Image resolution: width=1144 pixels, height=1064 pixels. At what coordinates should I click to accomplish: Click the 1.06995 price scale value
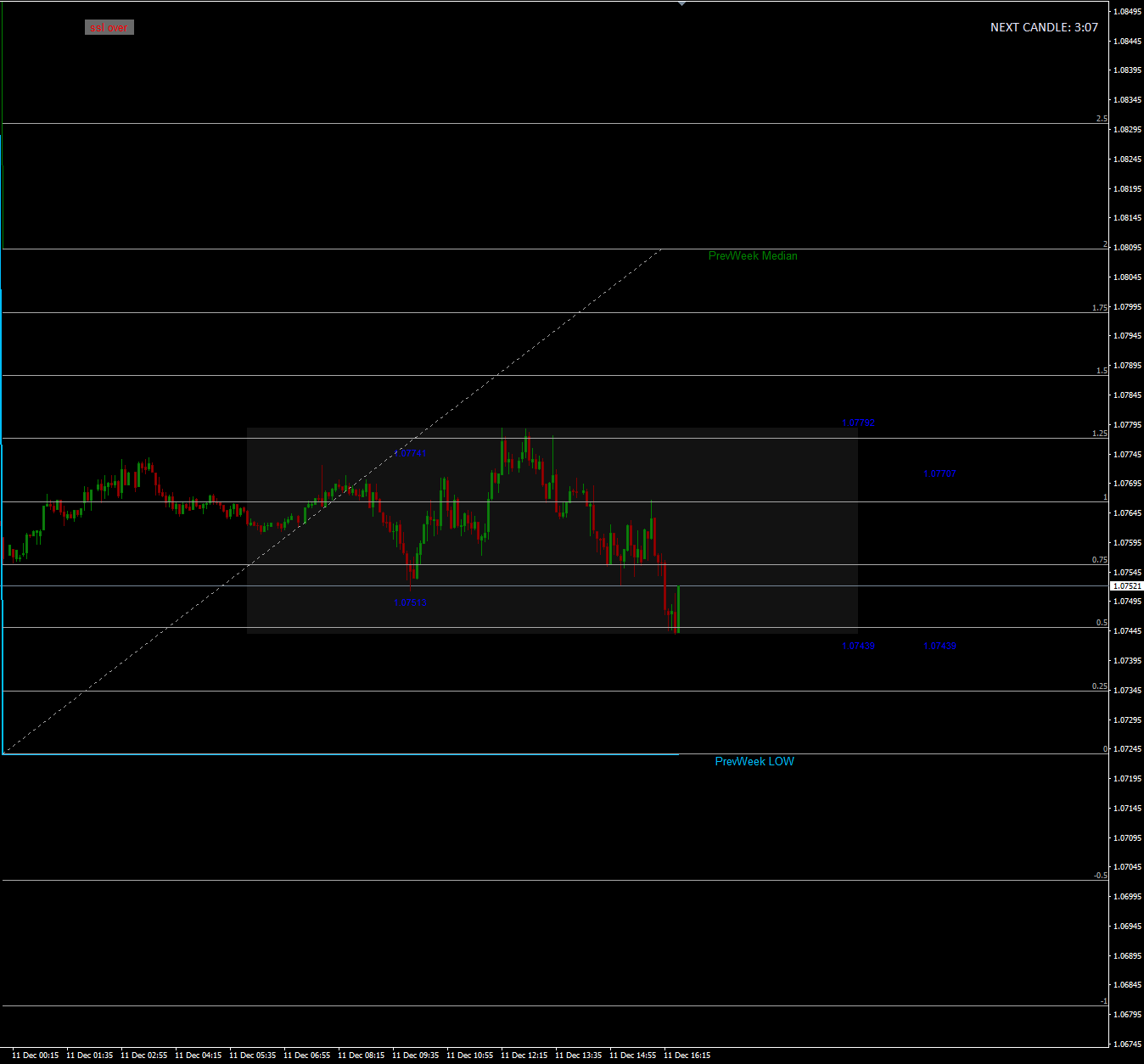pos(1126,897)
